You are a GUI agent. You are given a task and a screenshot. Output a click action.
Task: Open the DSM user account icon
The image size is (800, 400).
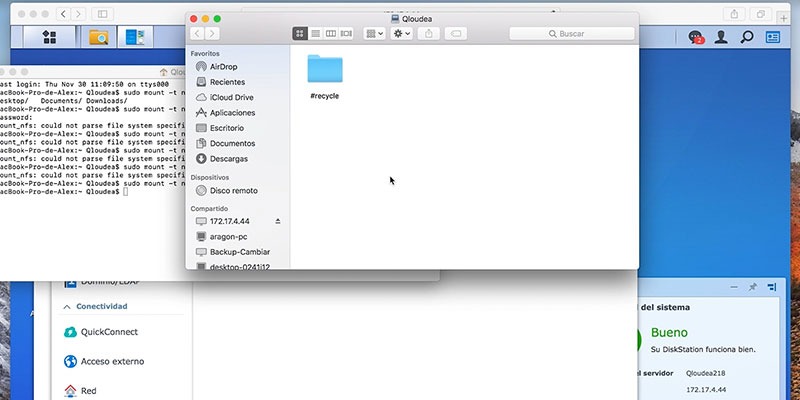point(721,37)
